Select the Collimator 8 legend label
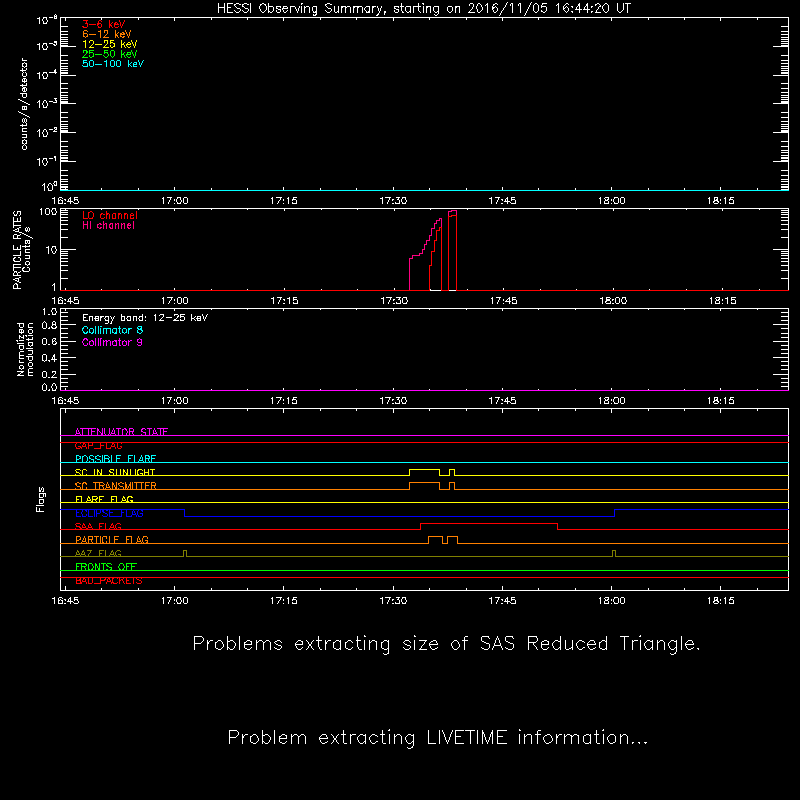The width and height of the screenshot is (800, 800). [x=112, y=330]
